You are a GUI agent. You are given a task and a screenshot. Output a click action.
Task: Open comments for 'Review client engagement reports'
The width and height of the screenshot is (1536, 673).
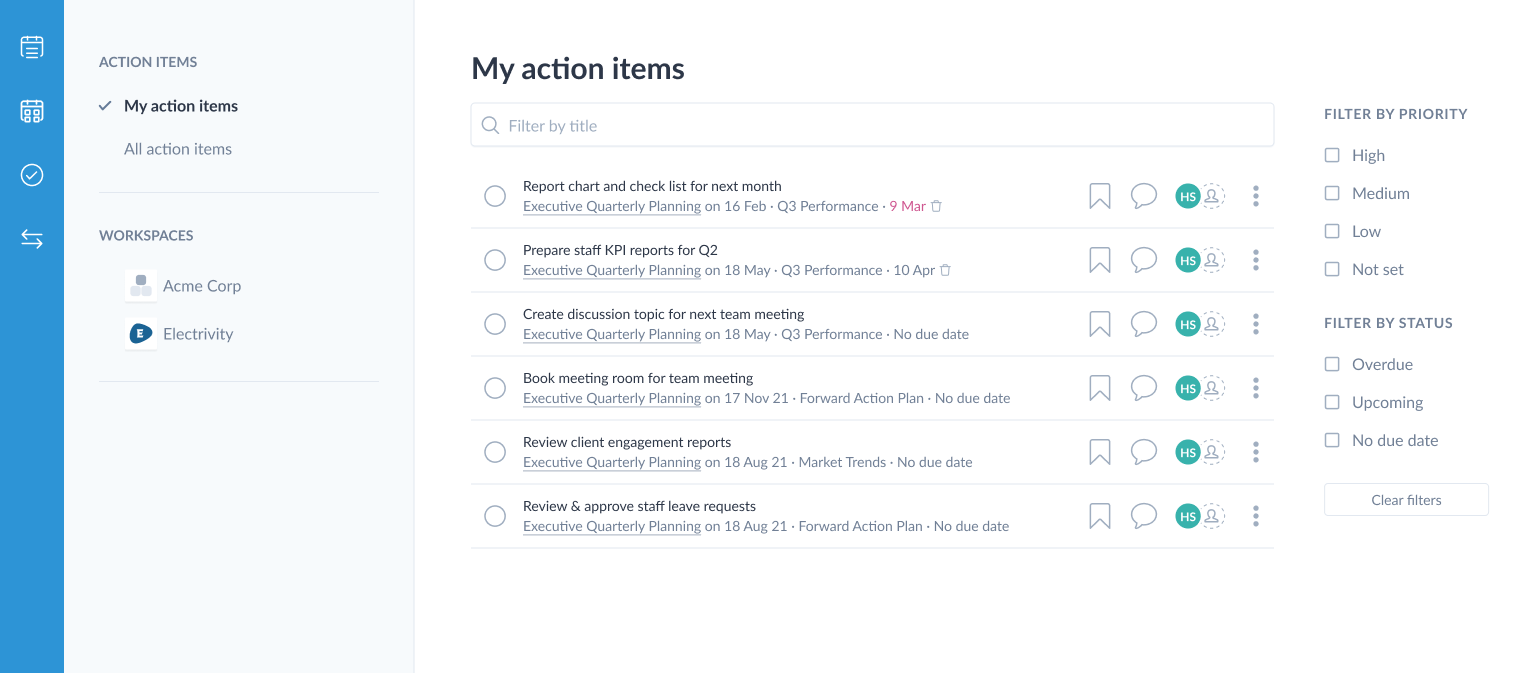coord(1144,452)
